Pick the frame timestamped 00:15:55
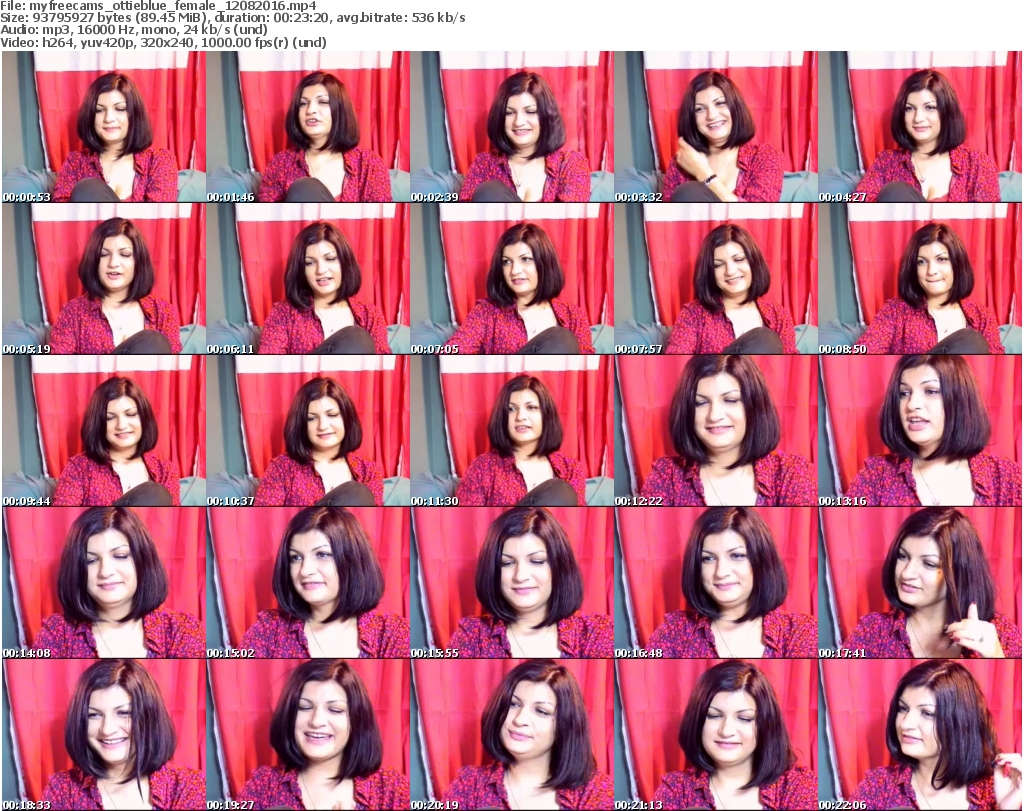The height and width of the screenshot is (811, 1024). coord(512,583)
